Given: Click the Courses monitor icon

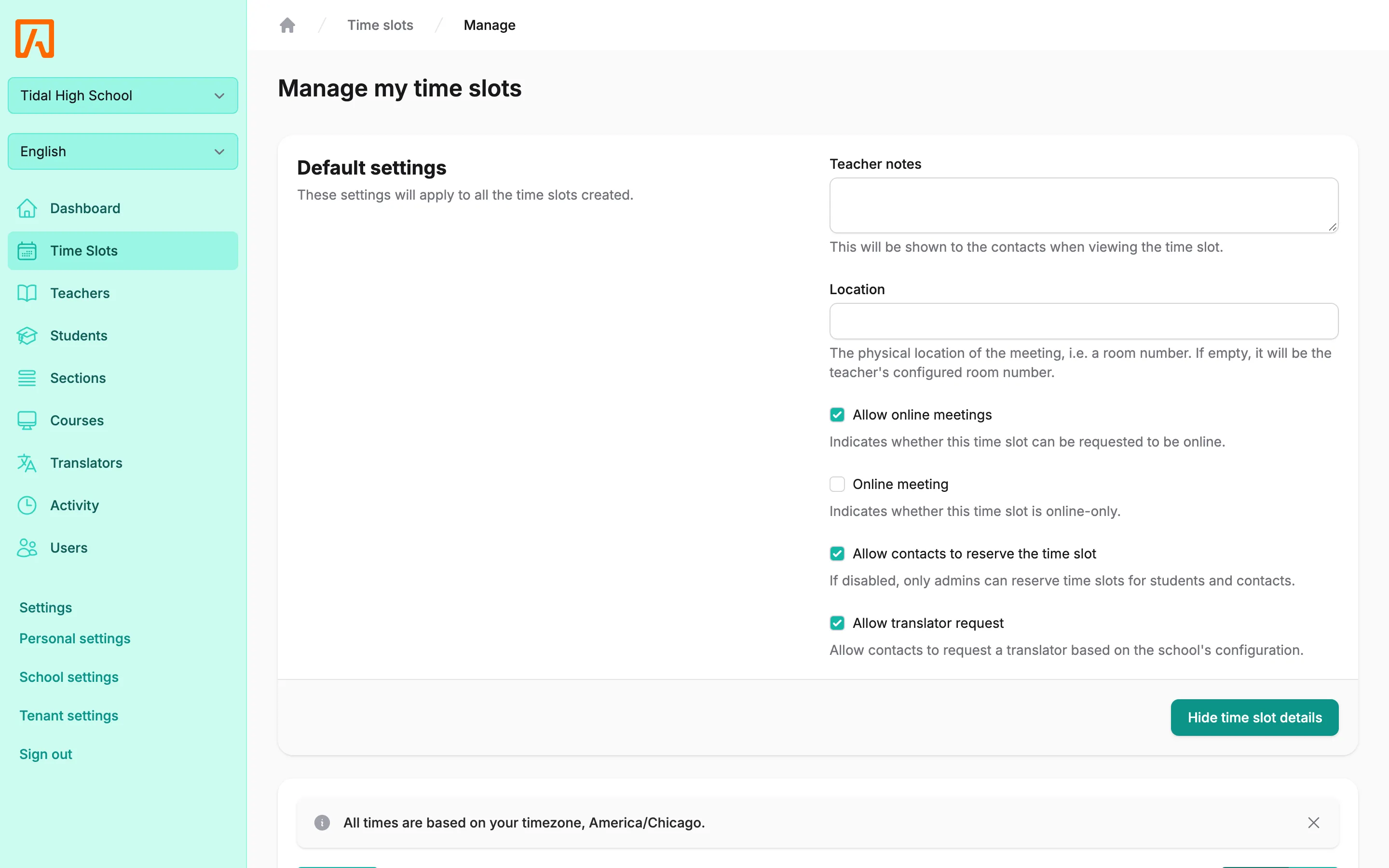Looking at the screenshot, I should (x=27, y=421).
